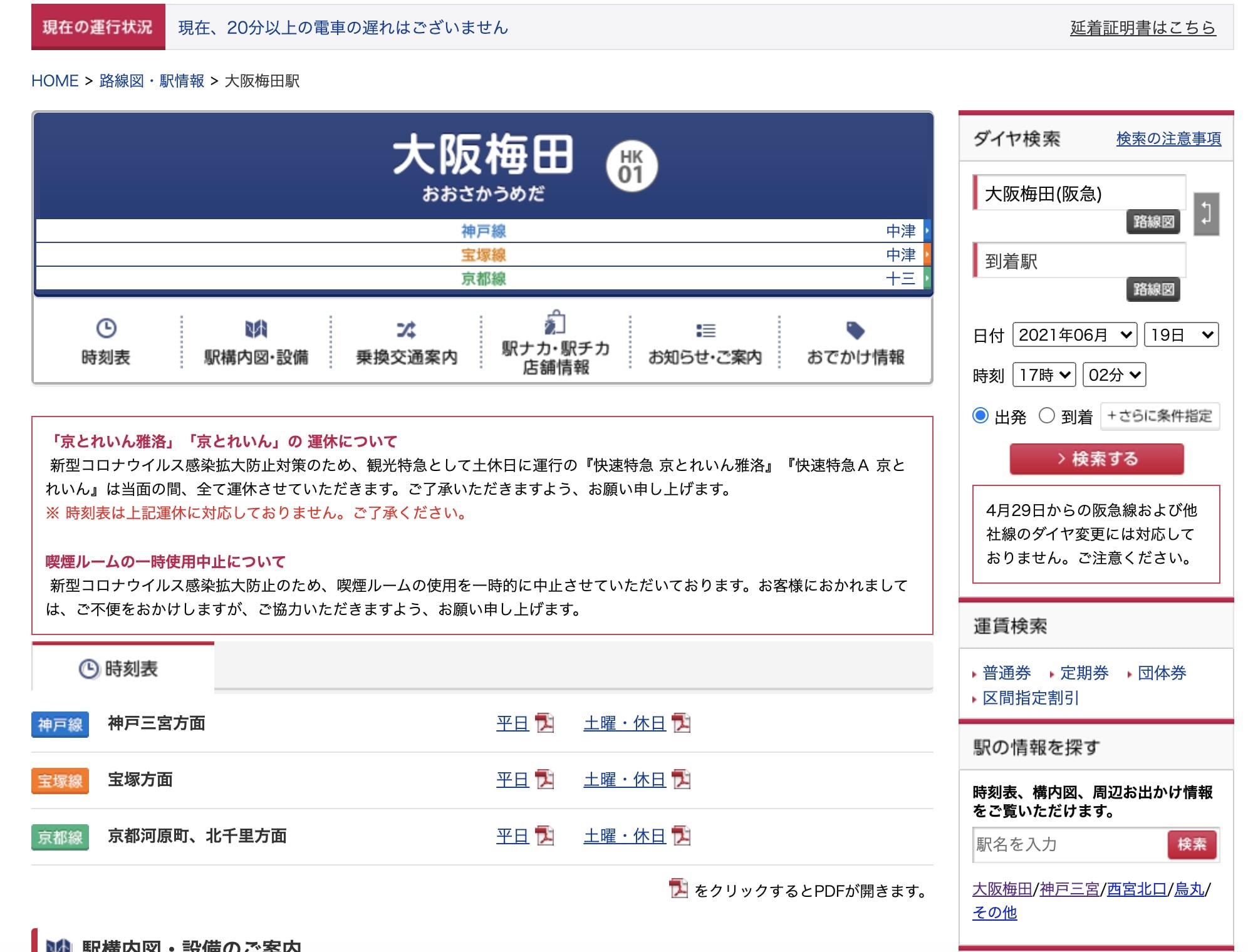Screen dimensions: 1248x952
Task: Open 駅ナカ・駅チカ店舗情報 shopping bag icon
Action: click(x=555, y=323)
